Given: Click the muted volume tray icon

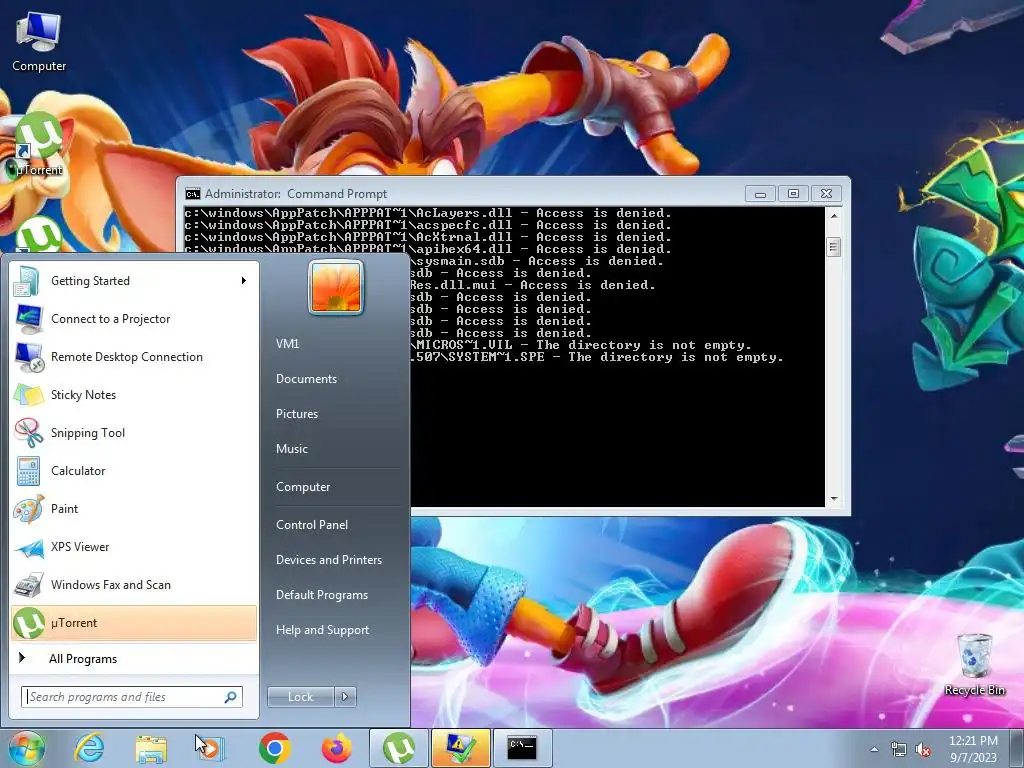Looking at the screenshot, I should point(923,750).
